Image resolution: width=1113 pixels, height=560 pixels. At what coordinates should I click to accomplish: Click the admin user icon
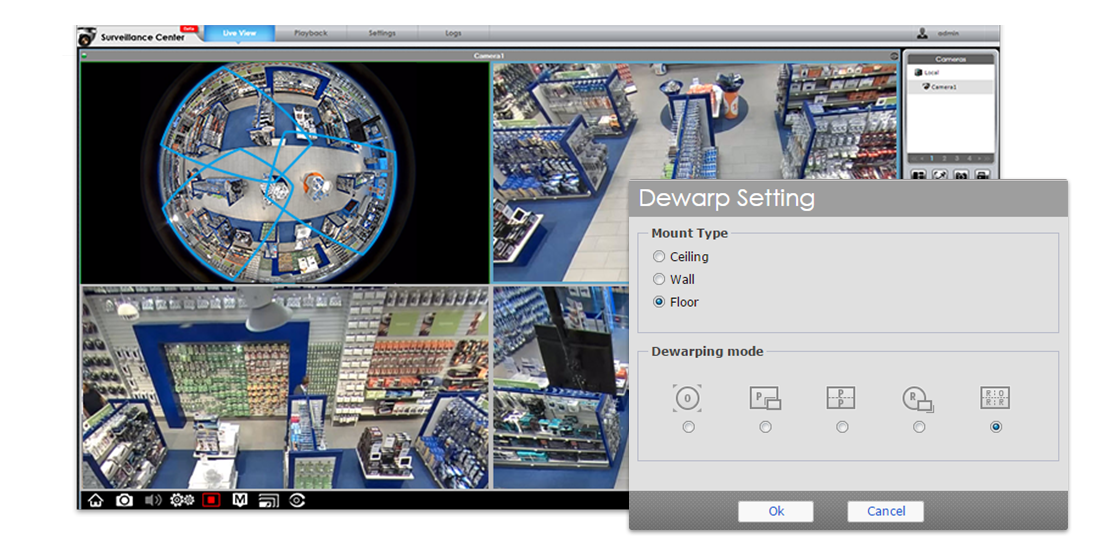pyautogui.click(x=922, y=33)
